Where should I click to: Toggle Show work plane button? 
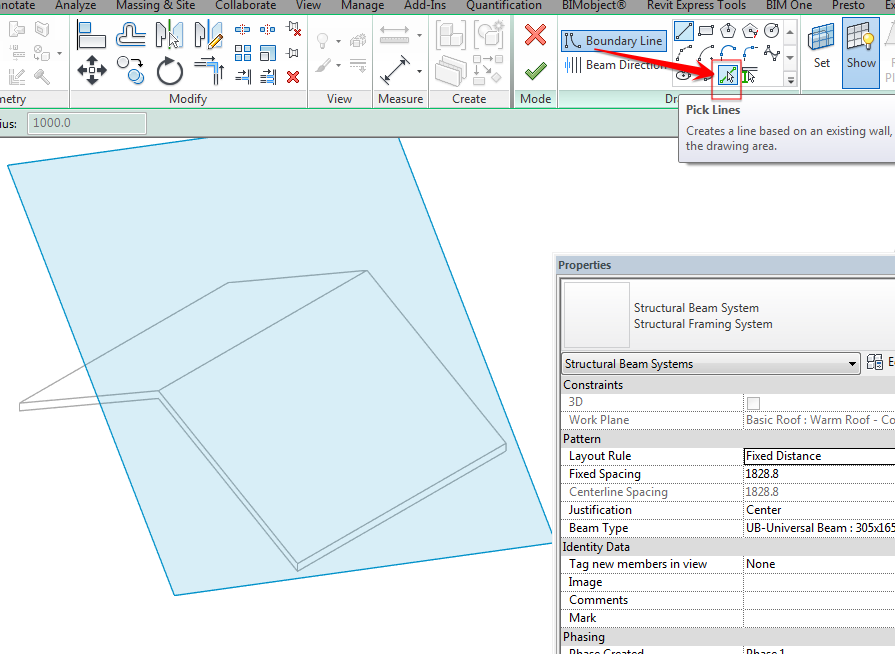(x=861, y=51)
